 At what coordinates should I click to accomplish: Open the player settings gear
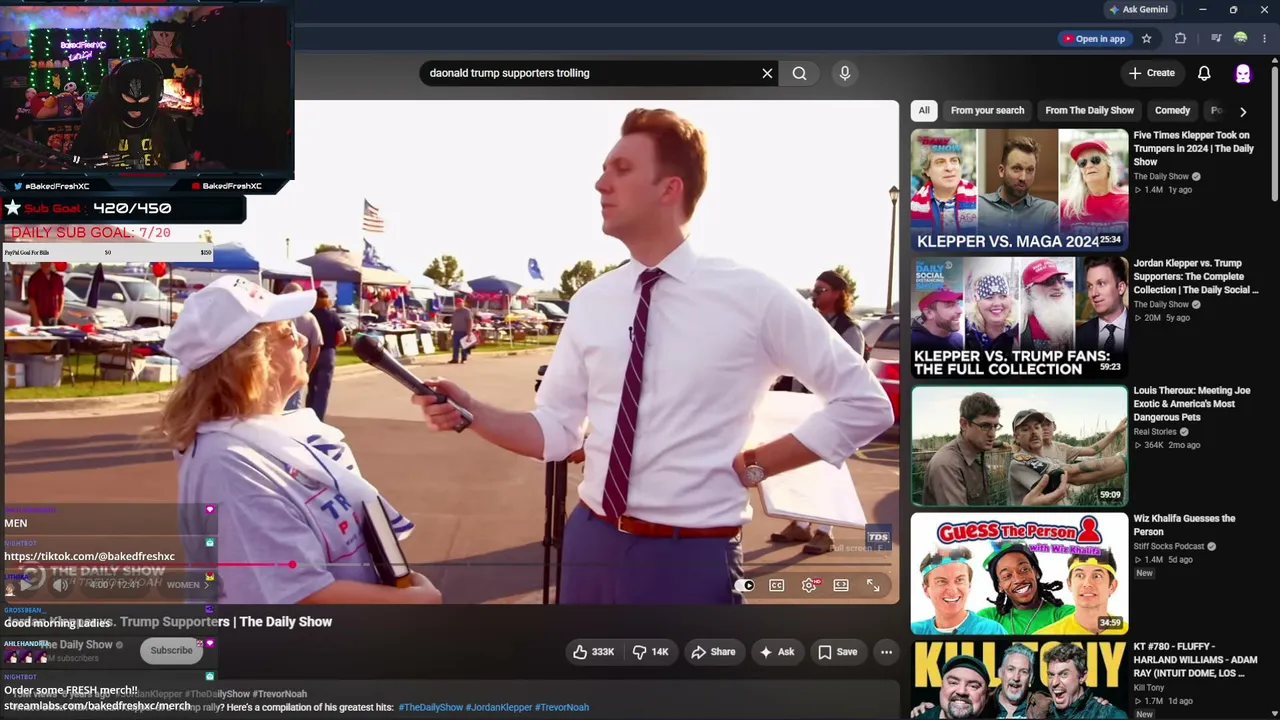tap(809, 585)
